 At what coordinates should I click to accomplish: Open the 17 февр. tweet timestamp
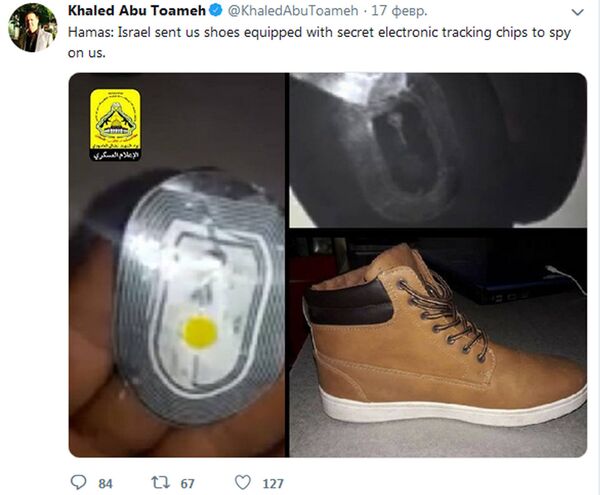coord(399,11)
